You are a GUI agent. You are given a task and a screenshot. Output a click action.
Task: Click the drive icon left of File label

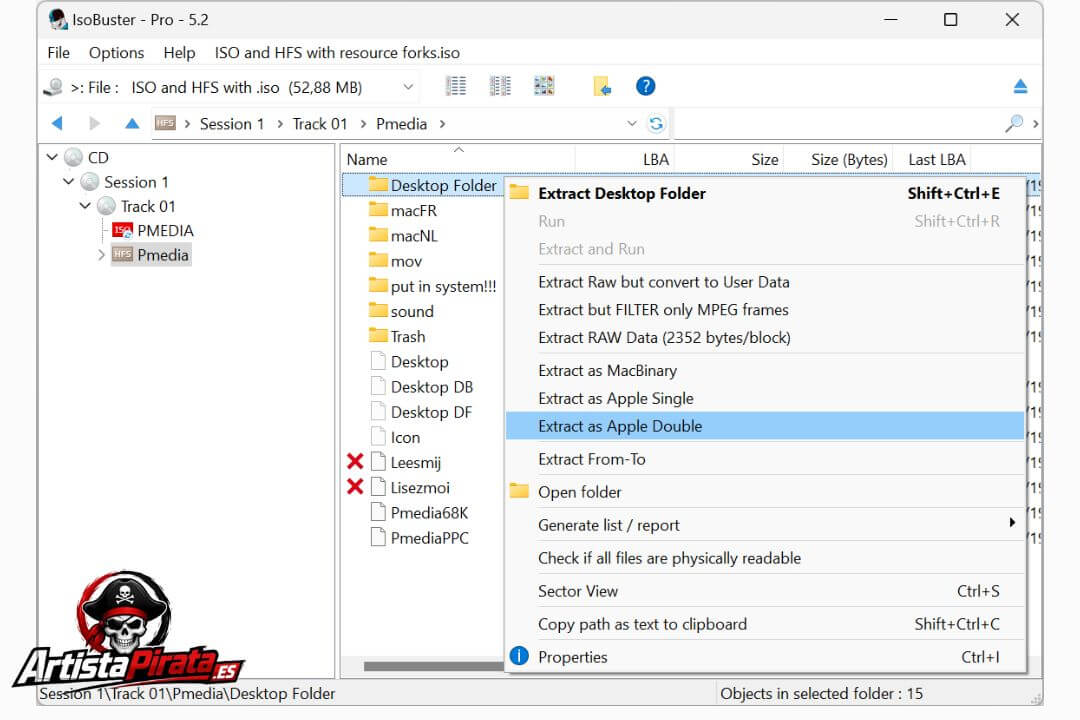tap(52, 88)
